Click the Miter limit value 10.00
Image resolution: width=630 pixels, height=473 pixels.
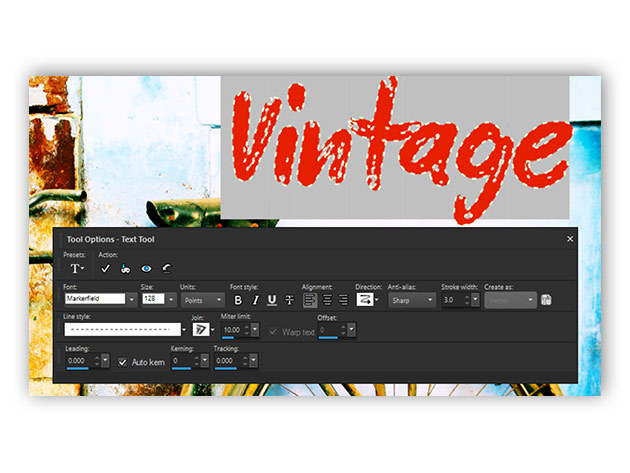[x=232, y=330]
